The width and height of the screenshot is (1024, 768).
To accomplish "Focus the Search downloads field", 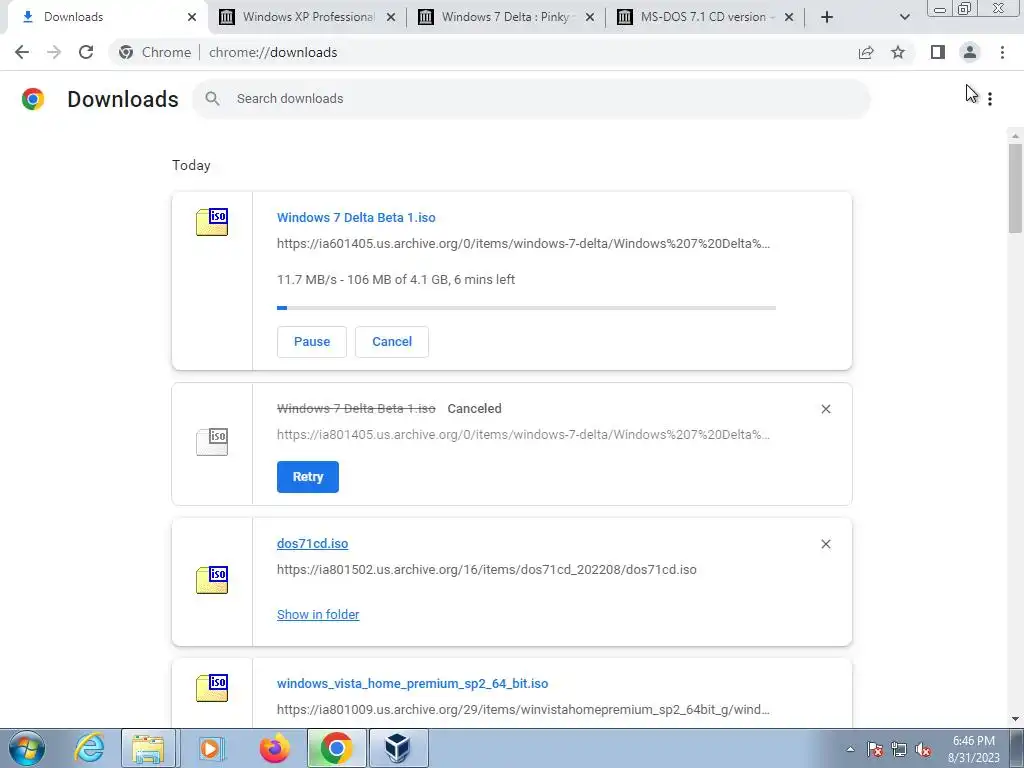I will (531, 99).
